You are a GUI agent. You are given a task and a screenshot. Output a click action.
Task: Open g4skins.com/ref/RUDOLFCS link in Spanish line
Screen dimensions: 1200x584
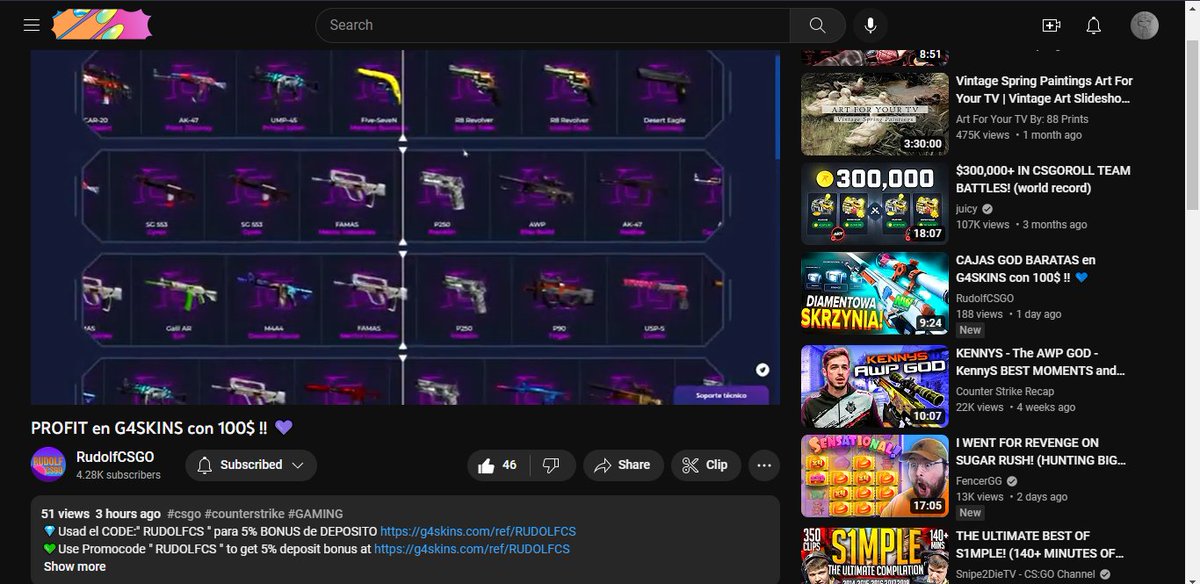[x=478, y=531]
